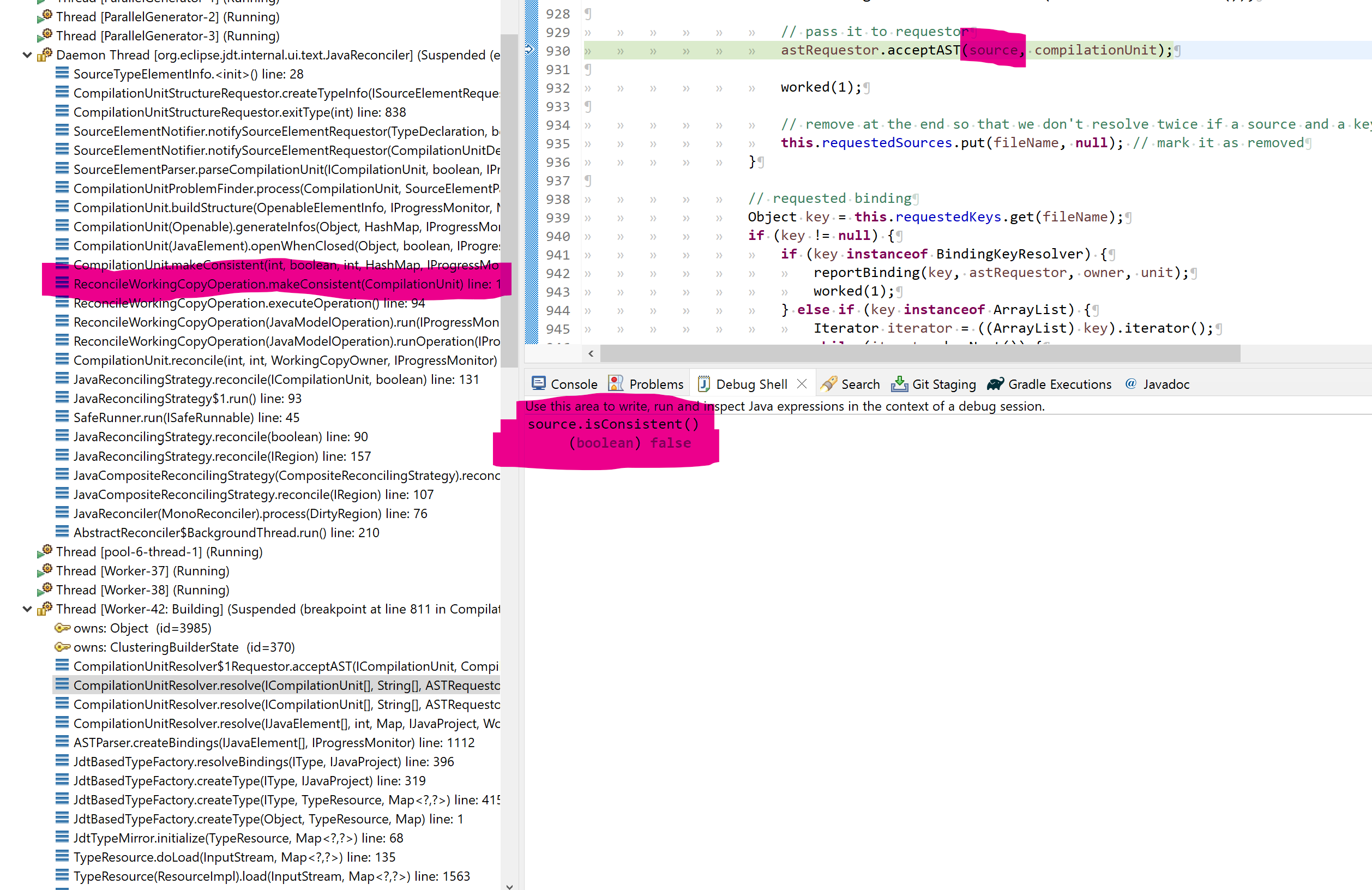This screenshot has height=890, width=1372.
Task: Collapse the Worker-42 Building thread node
Action: (27, 609)
